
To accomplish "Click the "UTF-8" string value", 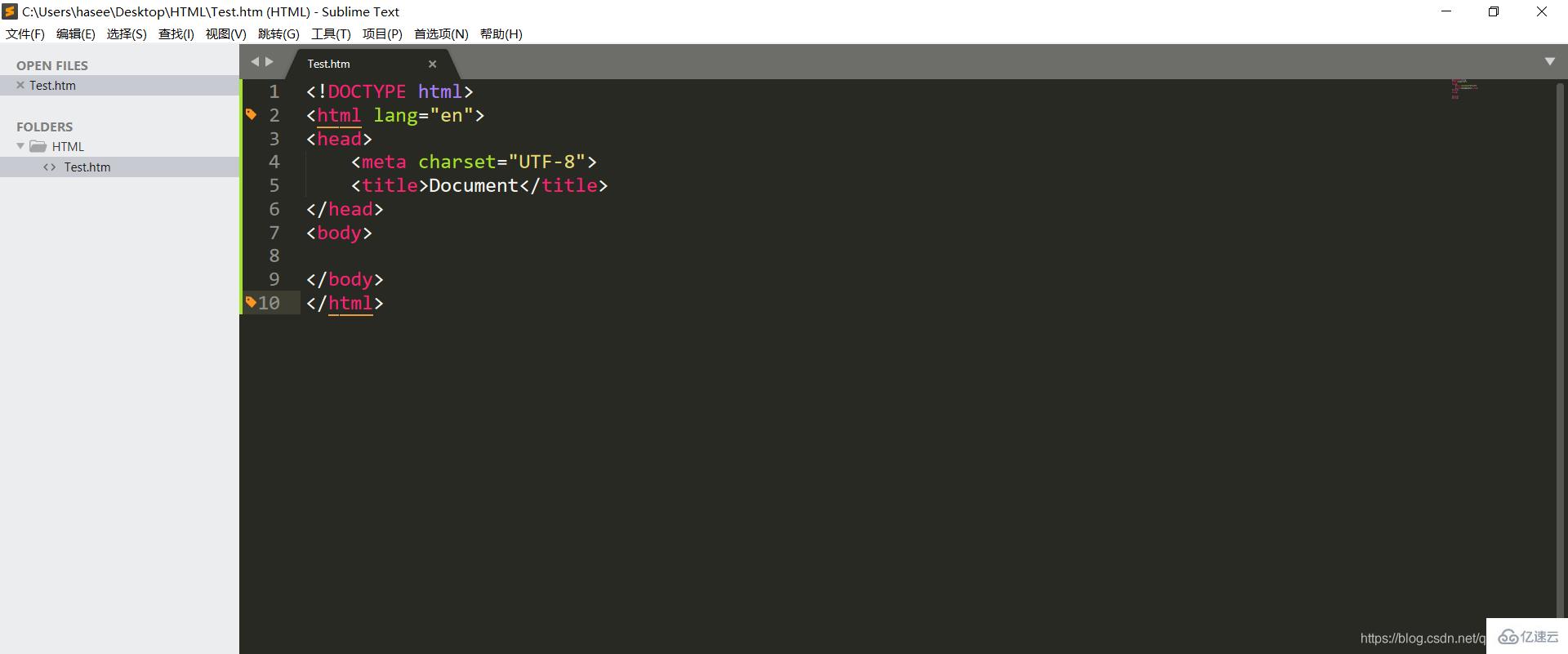I will [x=546, y=162].
